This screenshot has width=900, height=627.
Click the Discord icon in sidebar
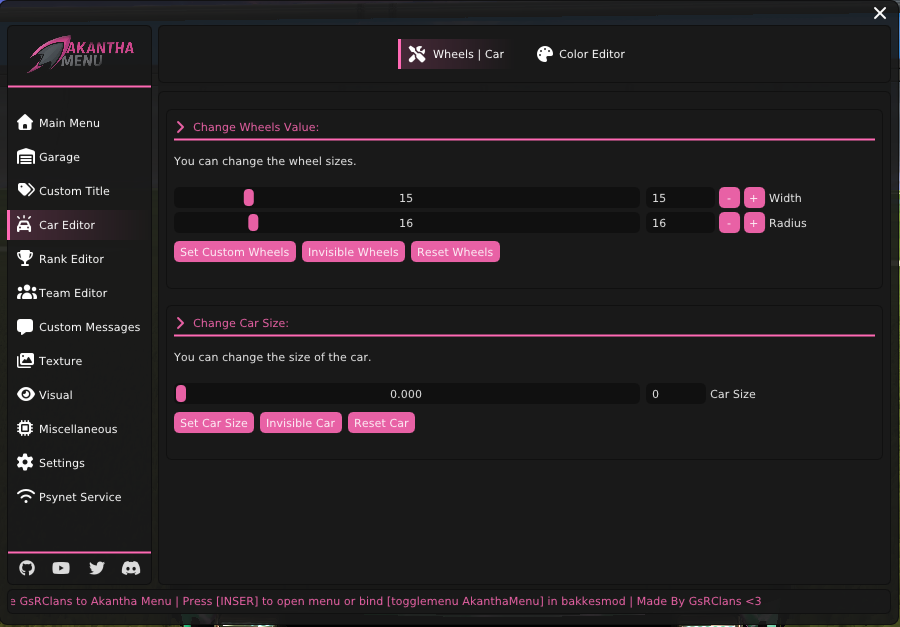coord(130,568)
